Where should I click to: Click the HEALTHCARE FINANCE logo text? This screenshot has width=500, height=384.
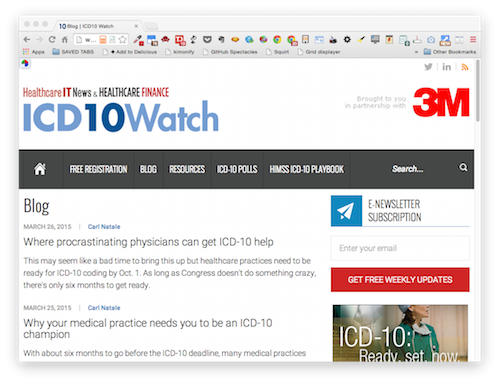pyautogui.click(x=134, y=92)
